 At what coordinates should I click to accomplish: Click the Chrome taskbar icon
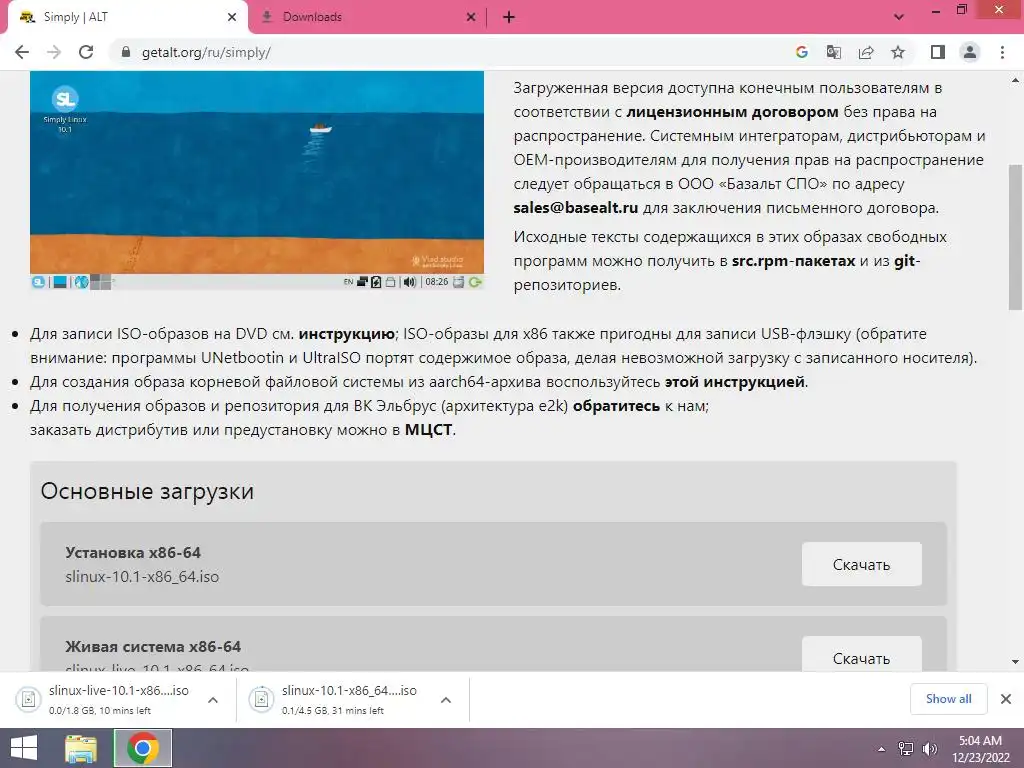click(x=143, y=748)
